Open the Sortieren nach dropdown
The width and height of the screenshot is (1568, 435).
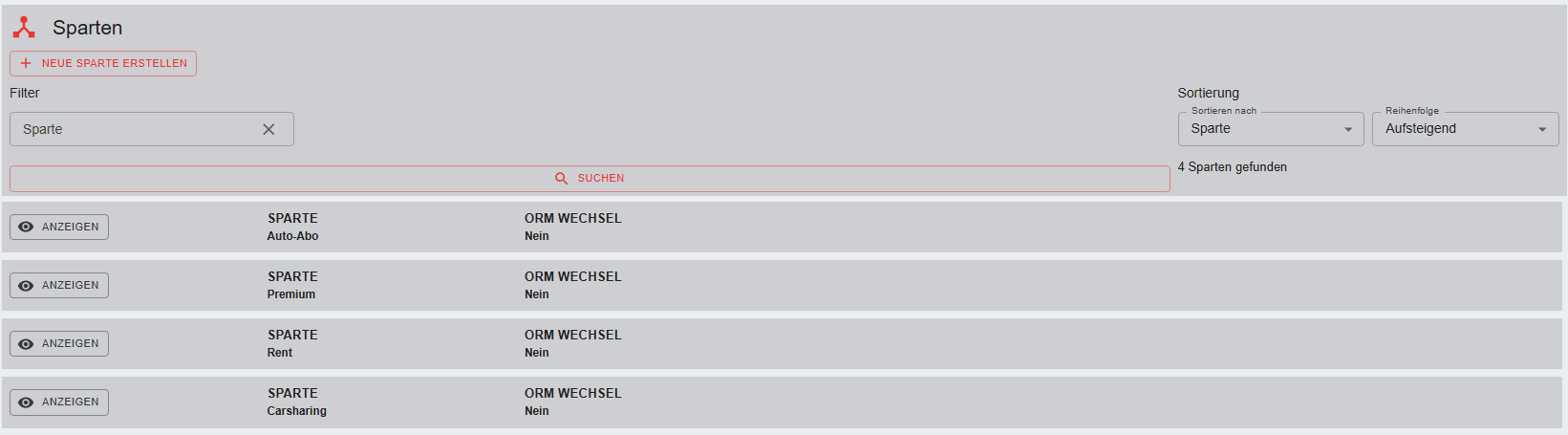pyautogui.click(x=1270, y=129)
